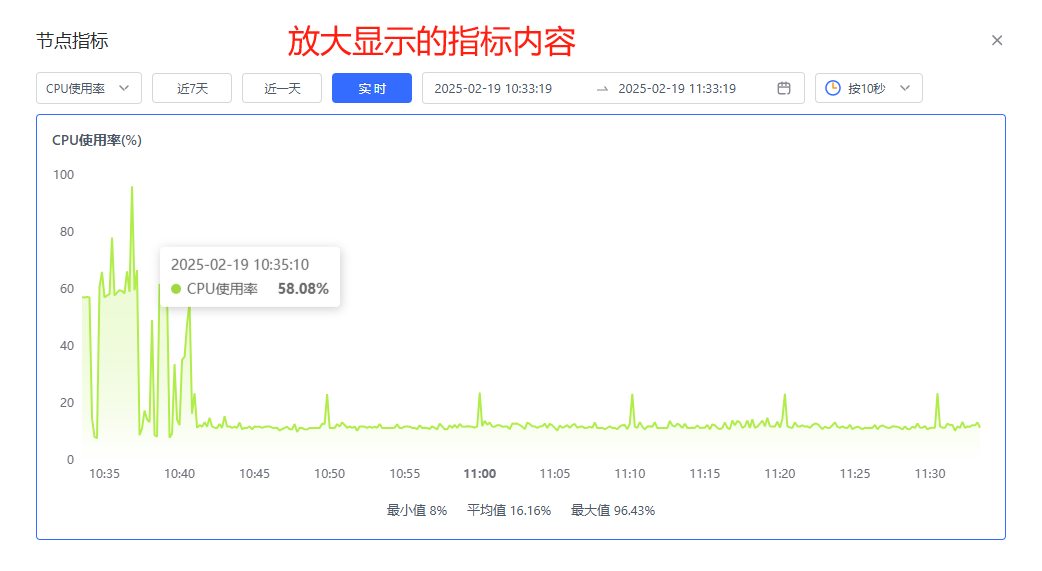The width and height of the screenshot is (1042, 571).
Task: Open the calendar date picker icon
Action: (x=784, y=88)
